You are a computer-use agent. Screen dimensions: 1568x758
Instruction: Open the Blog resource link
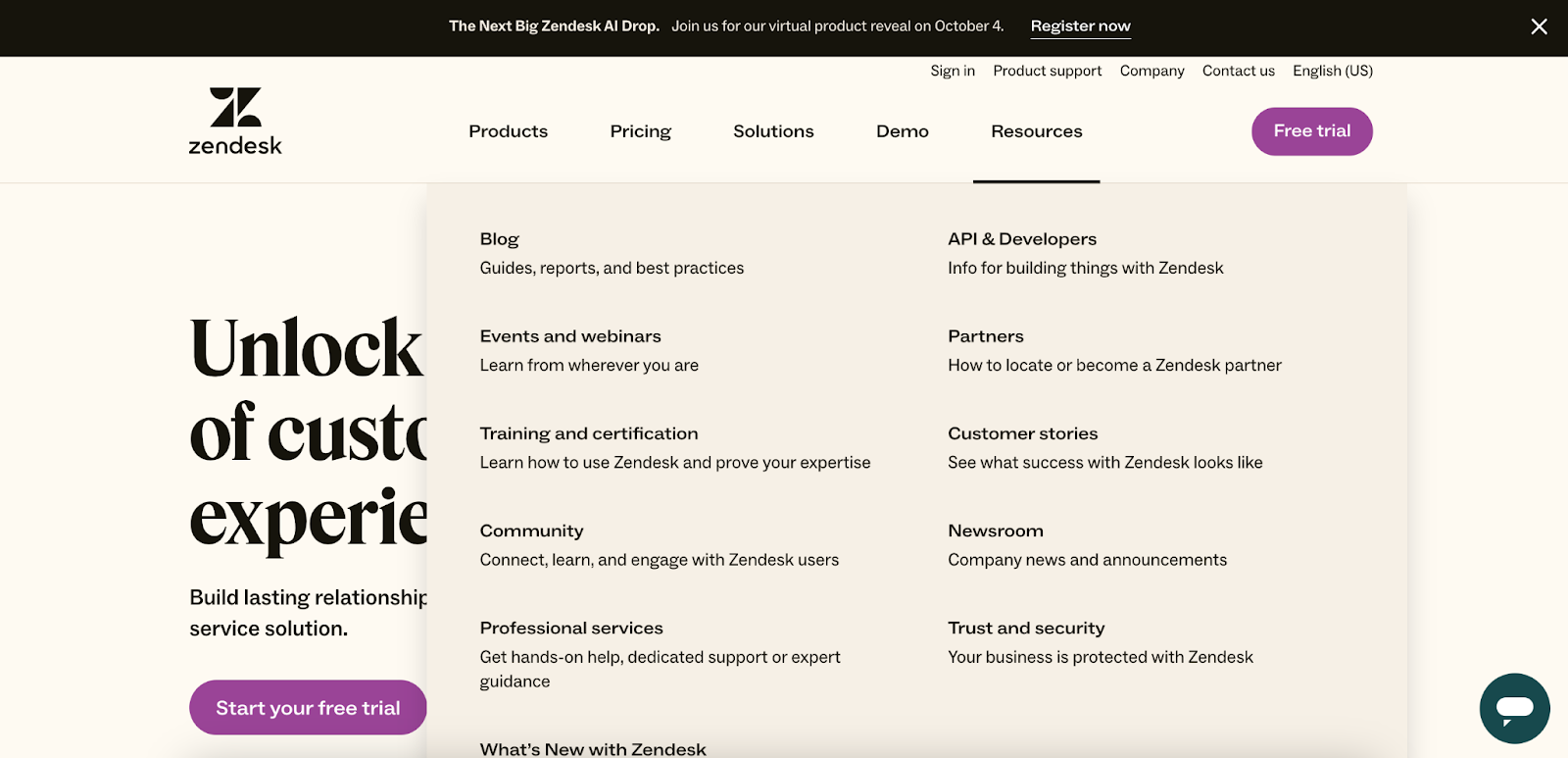500,239
